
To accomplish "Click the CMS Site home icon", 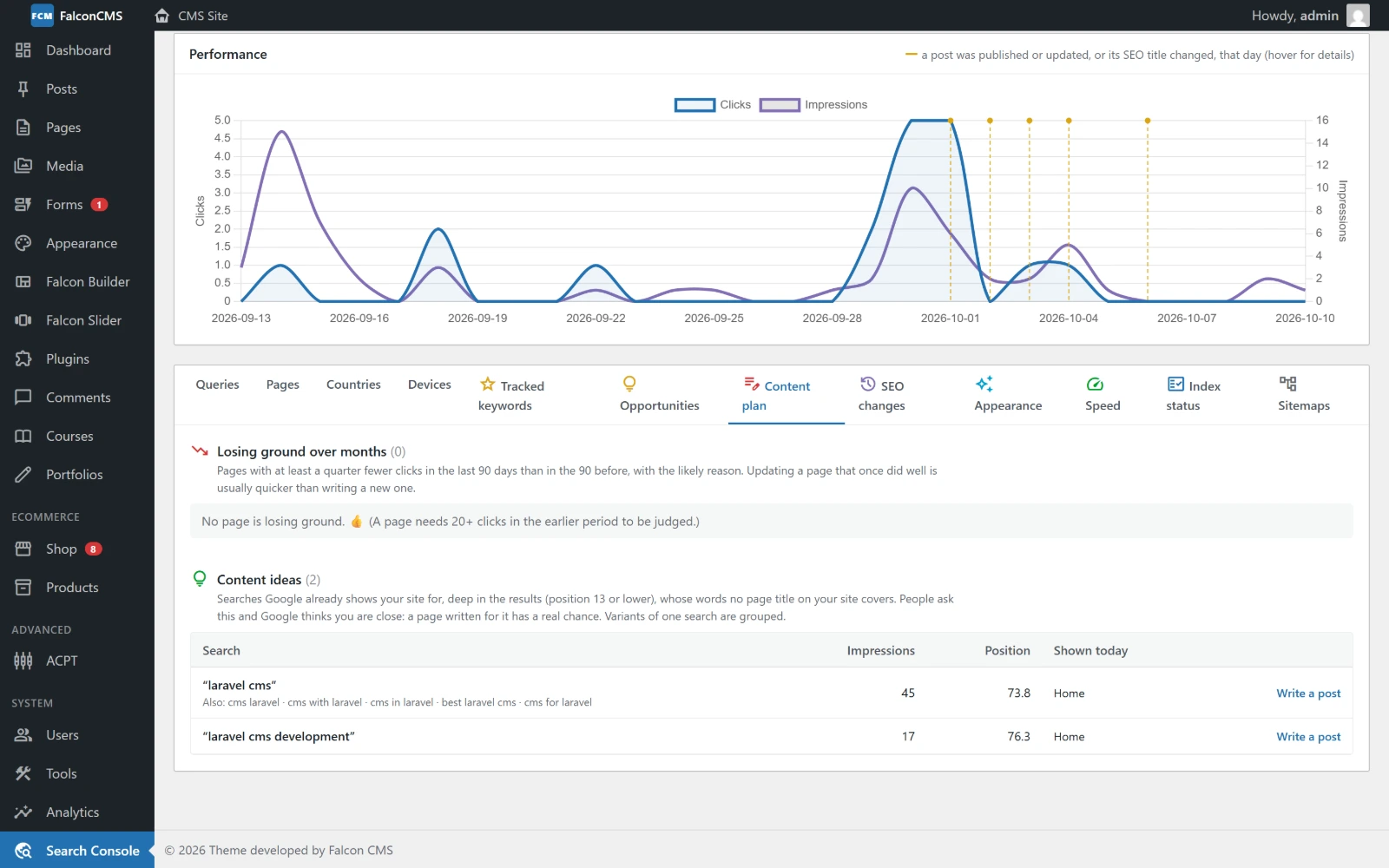I will pyautogui.click(x=162, y=16).
